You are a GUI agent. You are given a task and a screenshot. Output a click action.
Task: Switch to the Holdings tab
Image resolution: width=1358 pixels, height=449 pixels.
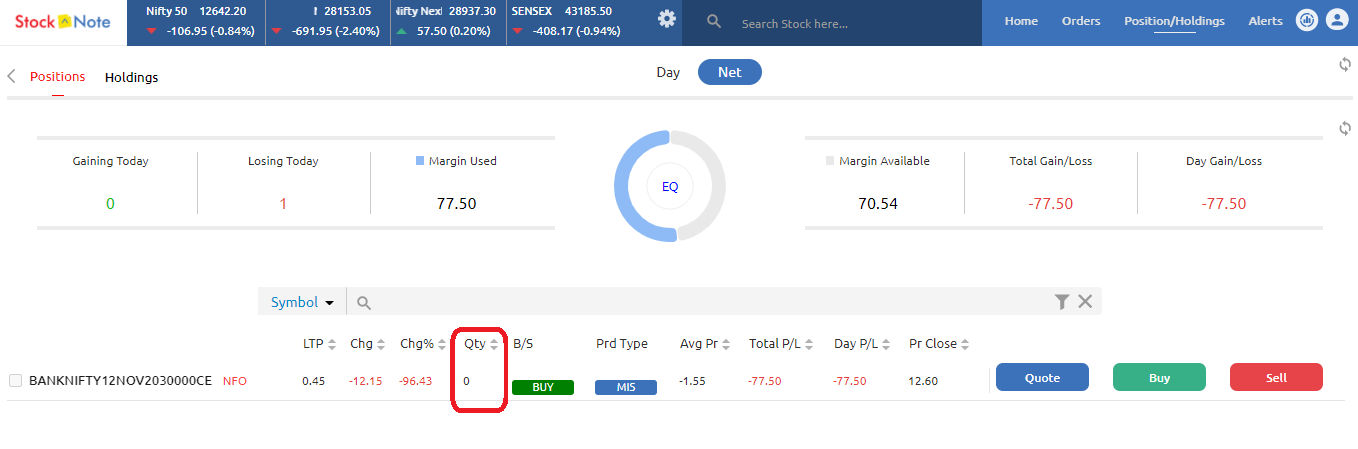tap(131, 77)
